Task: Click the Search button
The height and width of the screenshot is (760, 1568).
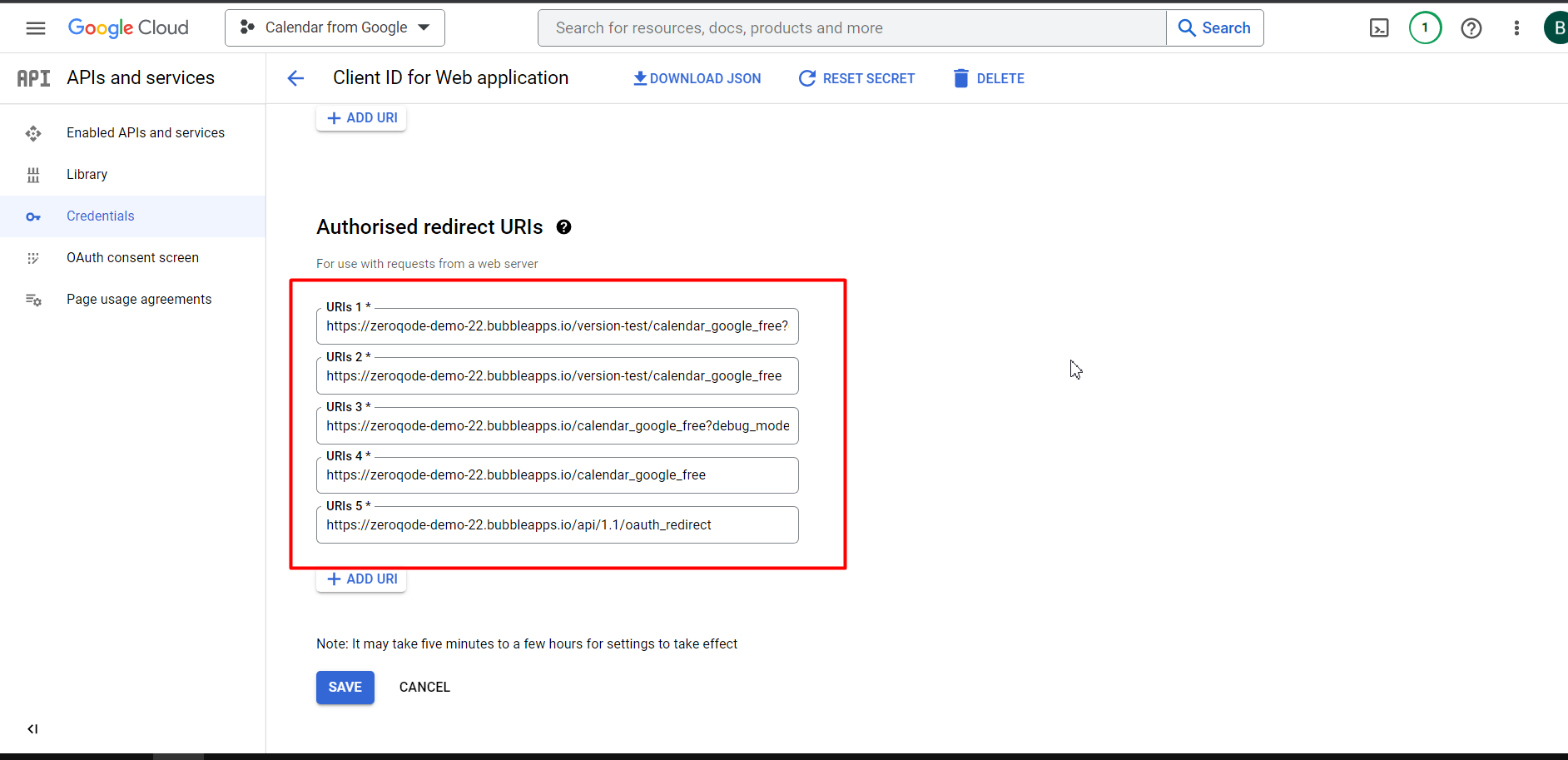Action: click(x=1215, y=28)
